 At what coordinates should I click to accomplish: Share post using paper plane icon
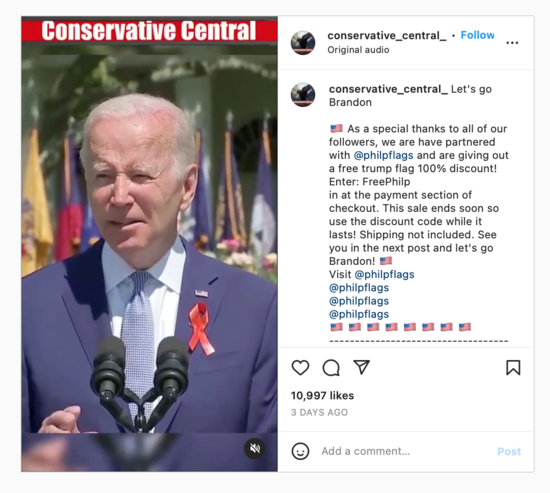point(361,367)
